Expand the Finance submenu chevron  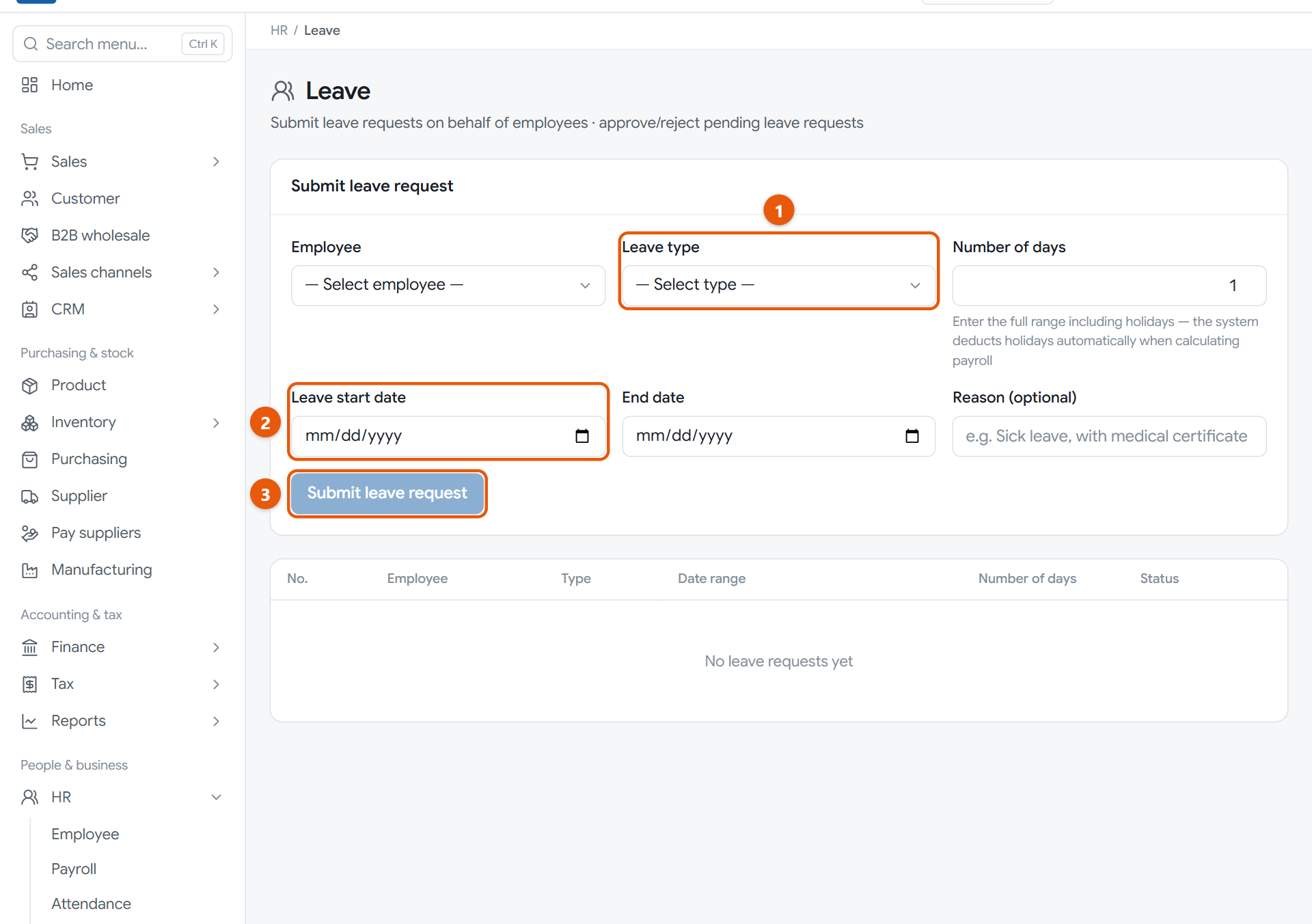point(216,647)
